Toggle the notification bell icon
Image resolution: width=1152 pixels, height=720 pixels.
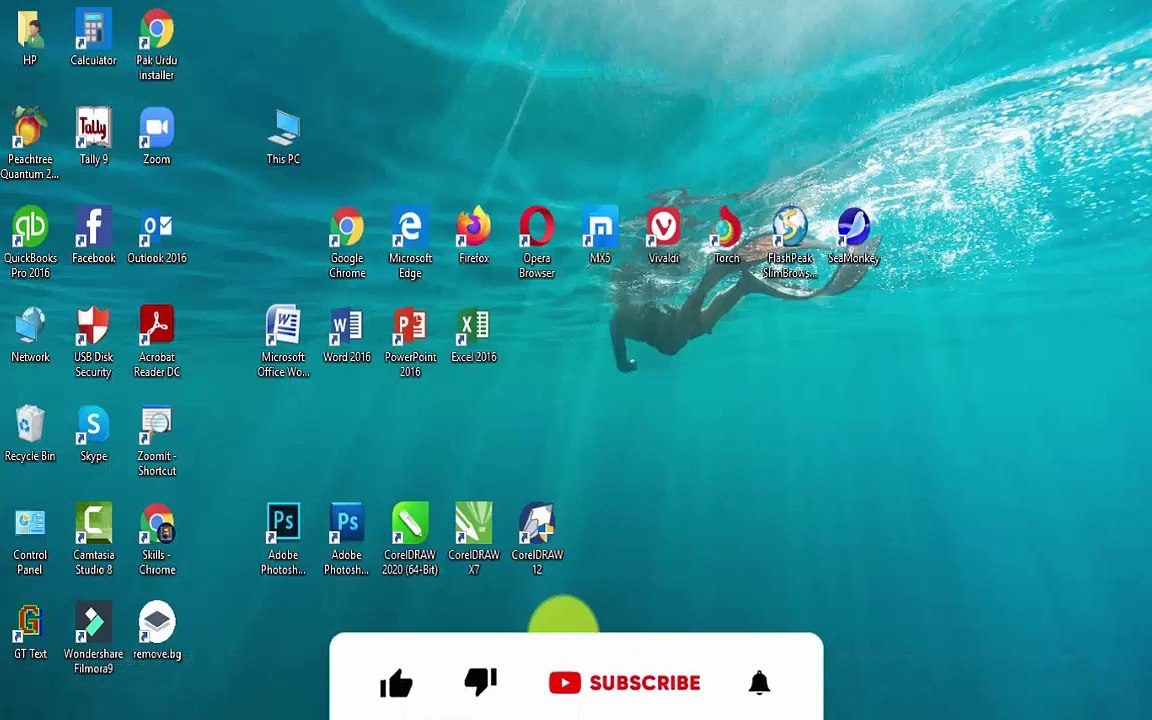759,683
